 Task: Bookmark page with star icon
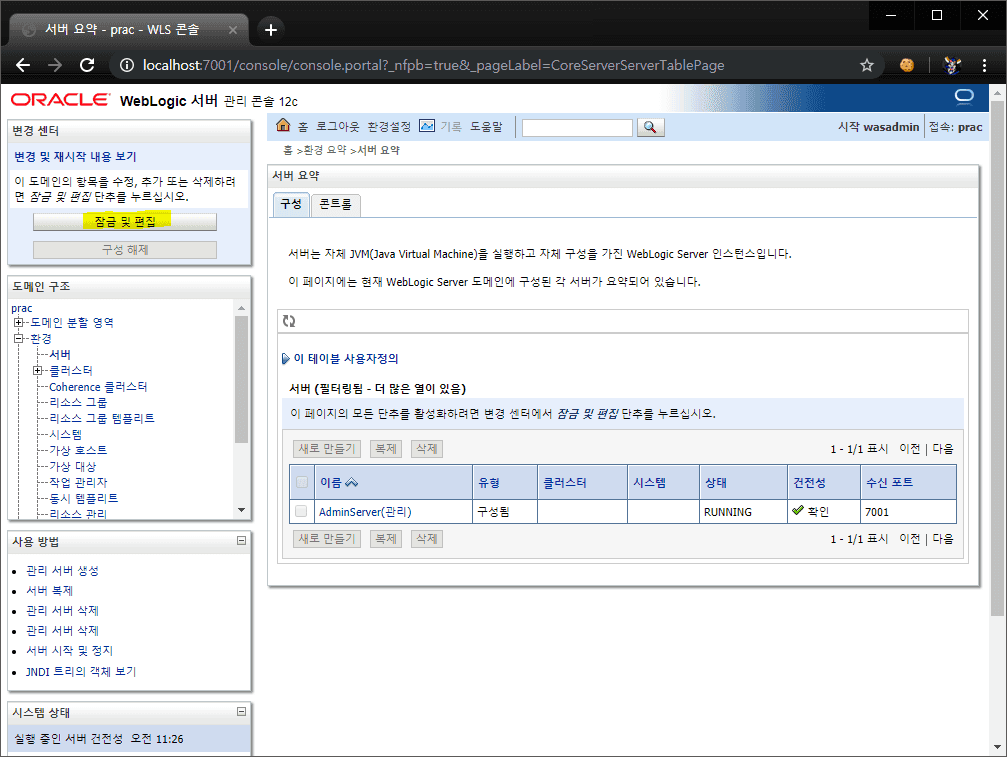pyautogui.click(x=867, y=65)
